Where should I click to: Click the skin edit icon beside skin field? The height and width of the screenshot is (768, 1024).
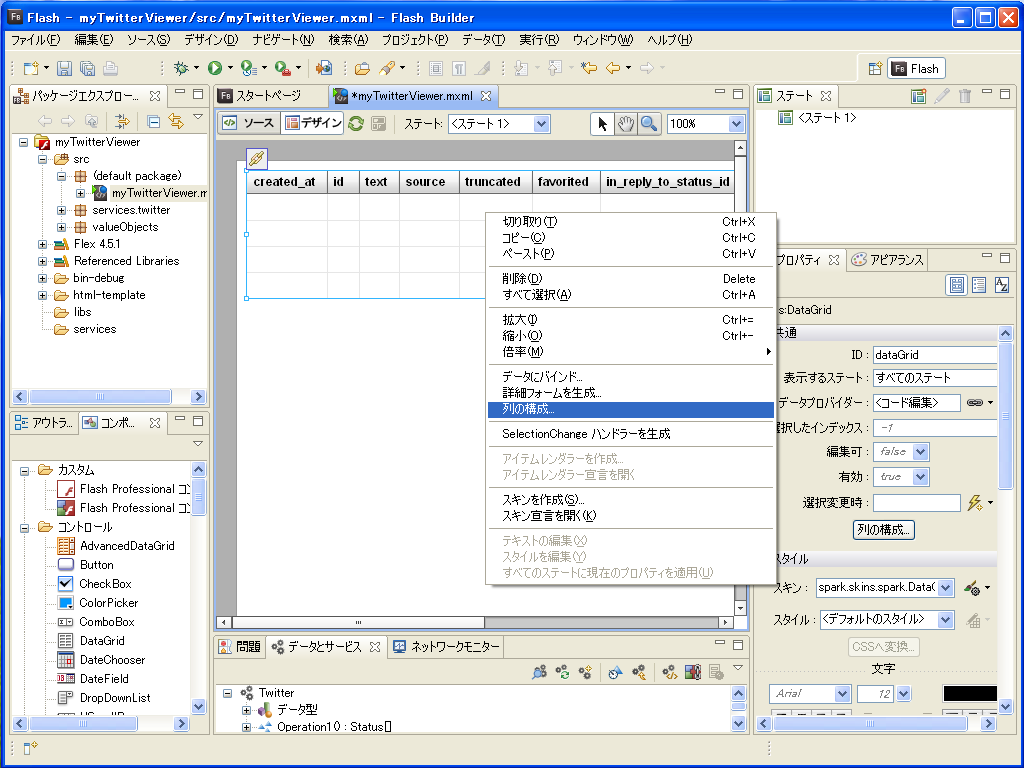pyautogui.click(x=972, y=588)
